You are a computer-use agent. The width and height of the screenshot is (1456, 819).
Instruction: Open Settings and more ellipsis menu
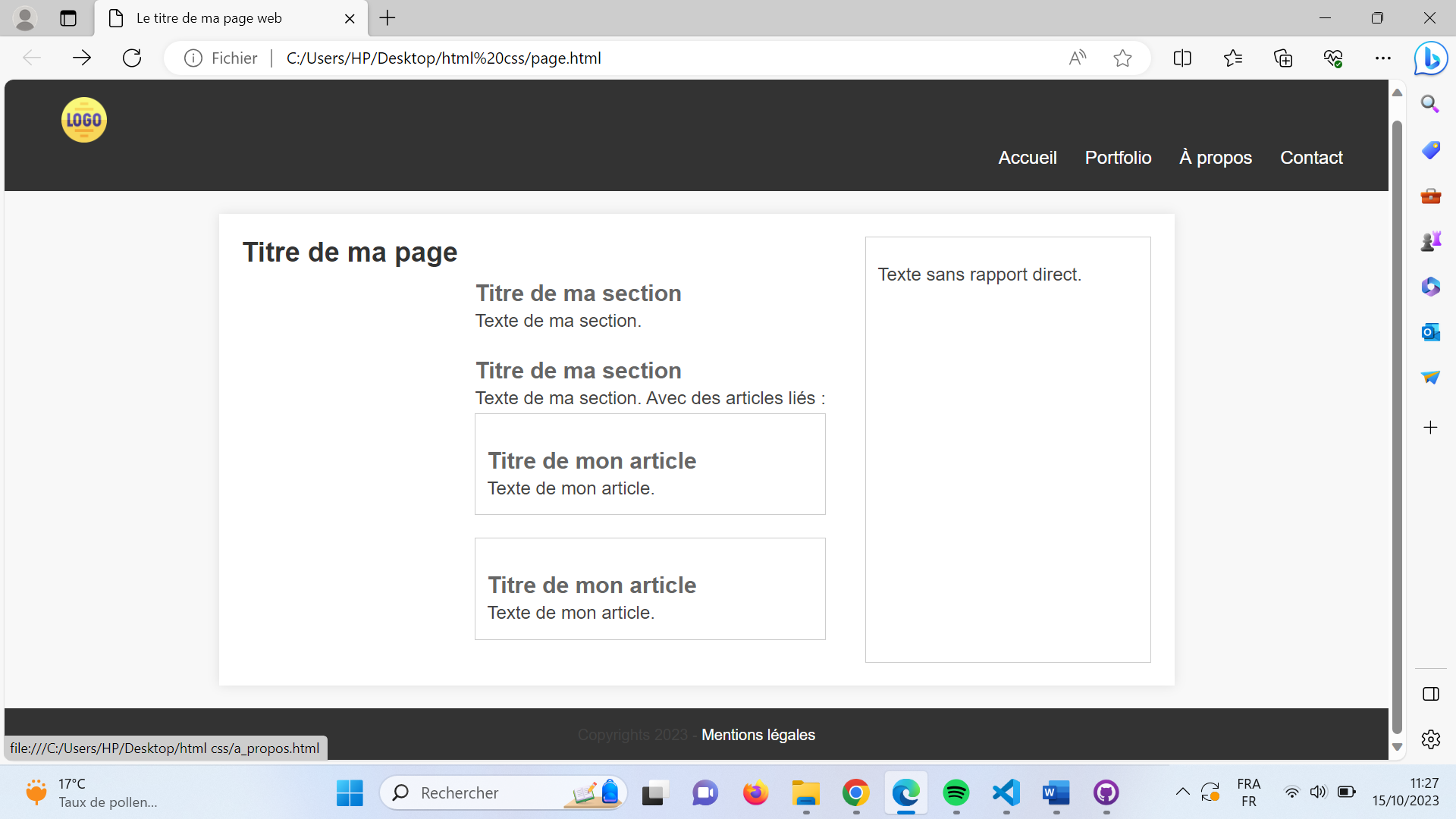[1382, 58]
